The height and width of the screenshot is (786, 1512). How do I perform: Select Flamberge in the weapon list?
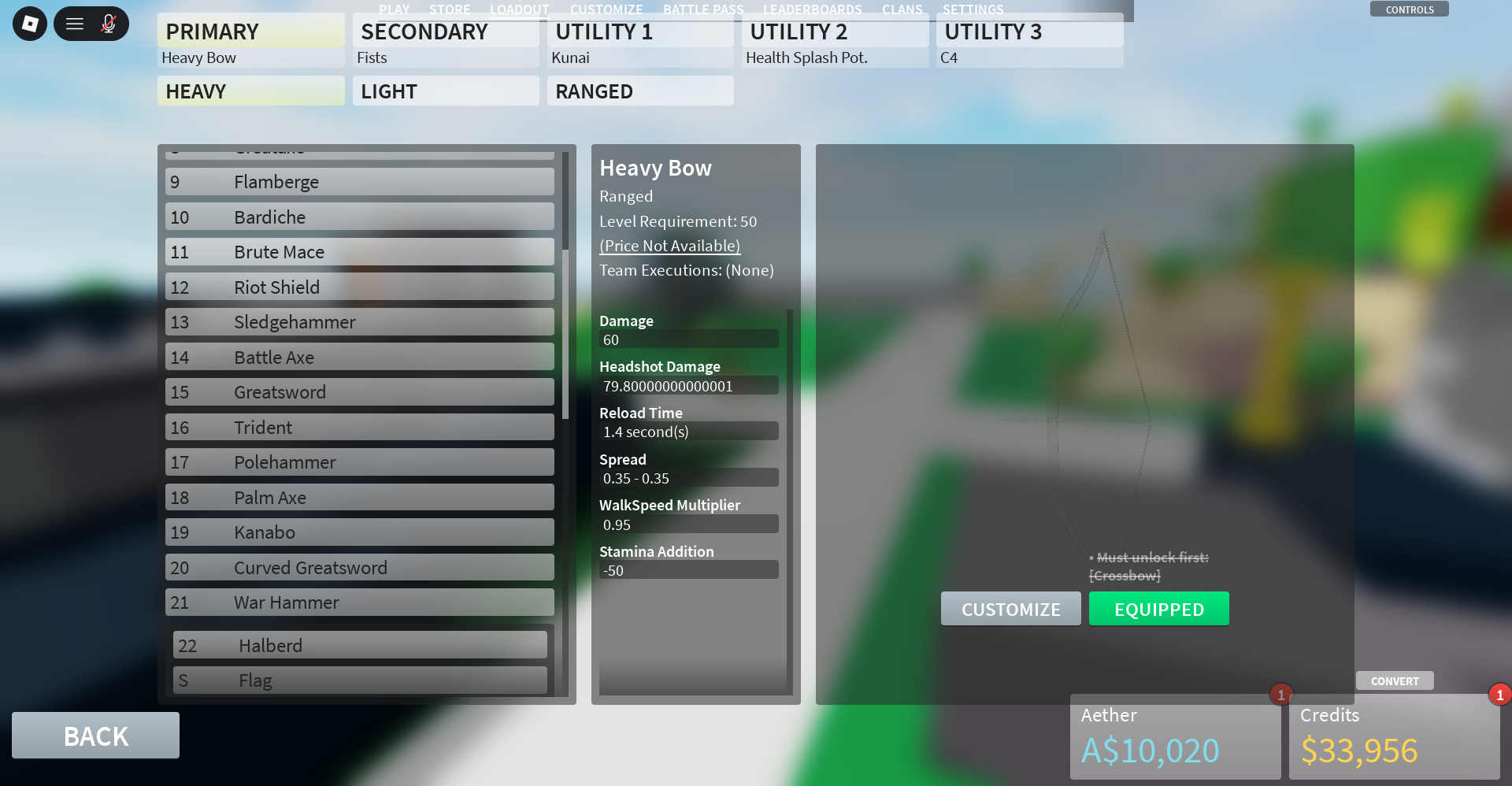pos(360,182)
